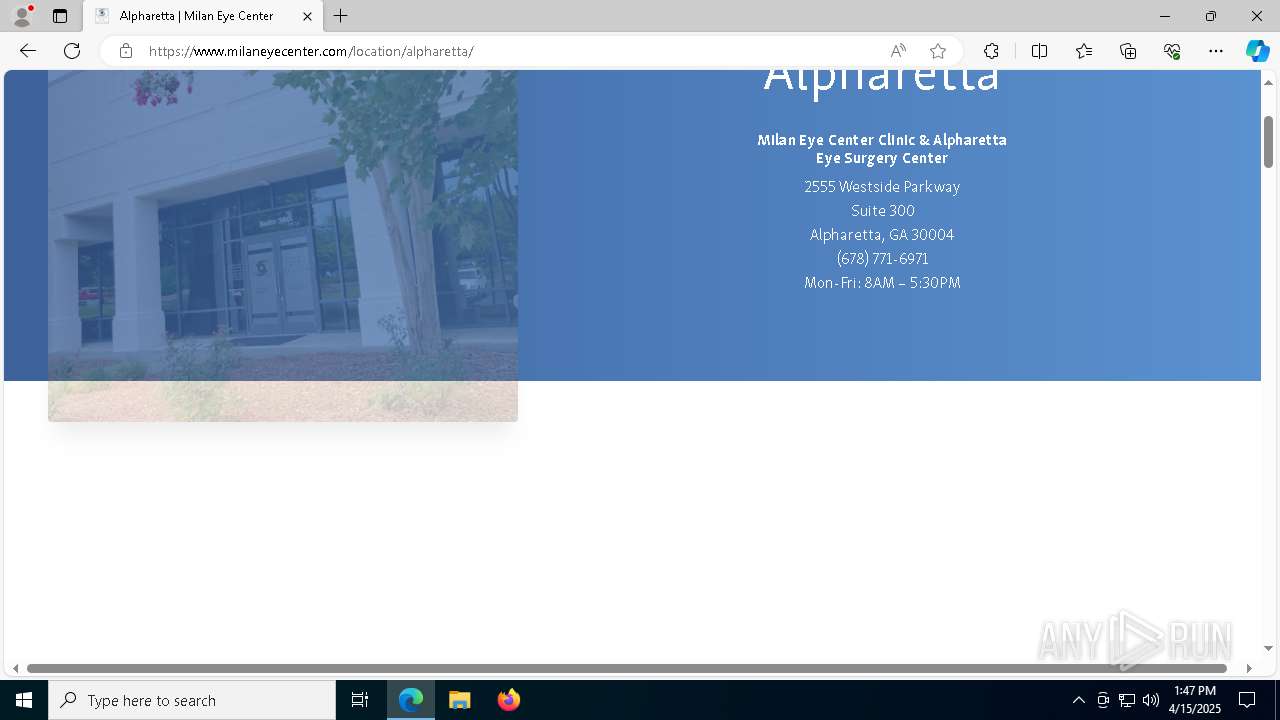
Task: Click the scroll down arrow
Action: (1268, 648)
